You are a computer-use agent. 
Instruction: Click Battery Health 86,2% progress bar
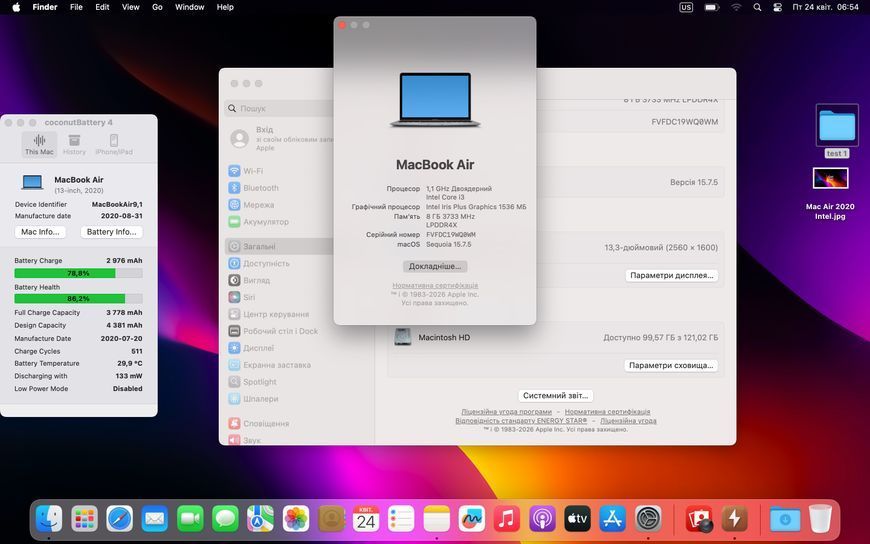[x=78, y=299]
